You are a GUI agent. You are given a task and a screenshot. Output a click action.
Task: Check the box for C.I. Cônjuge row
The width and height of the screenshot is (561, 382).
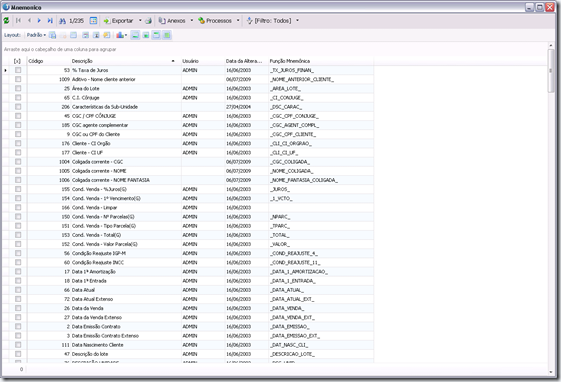pos(18,98)
